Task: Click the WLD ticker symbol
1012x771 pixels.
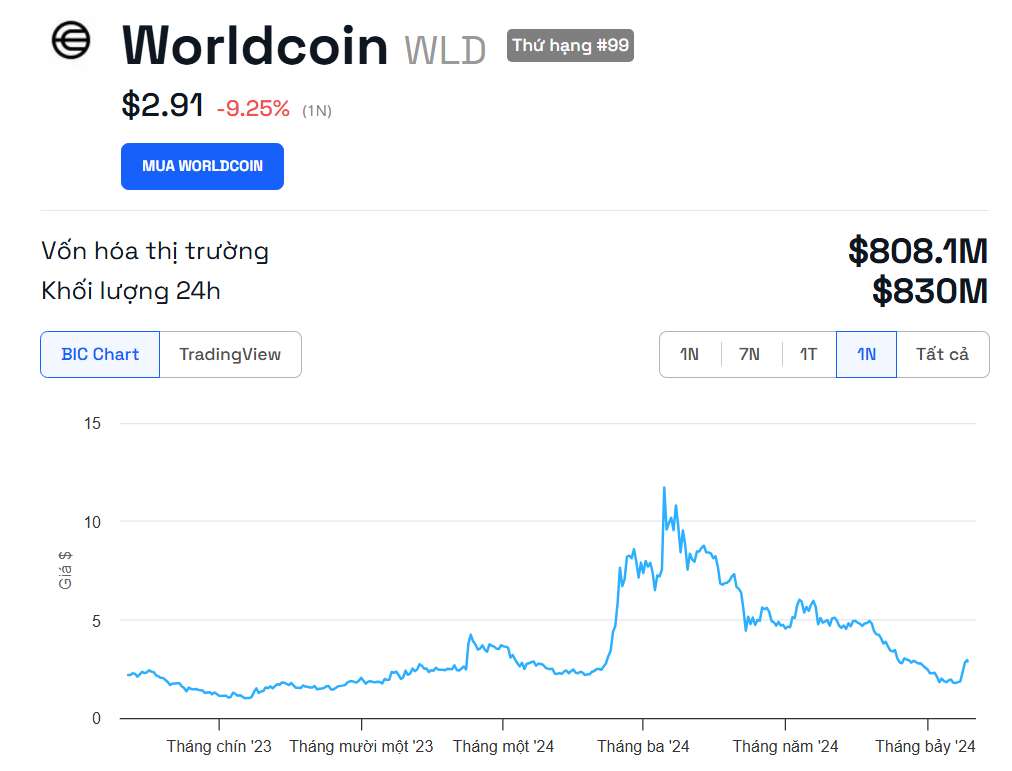Action: (x=445, y=50)
